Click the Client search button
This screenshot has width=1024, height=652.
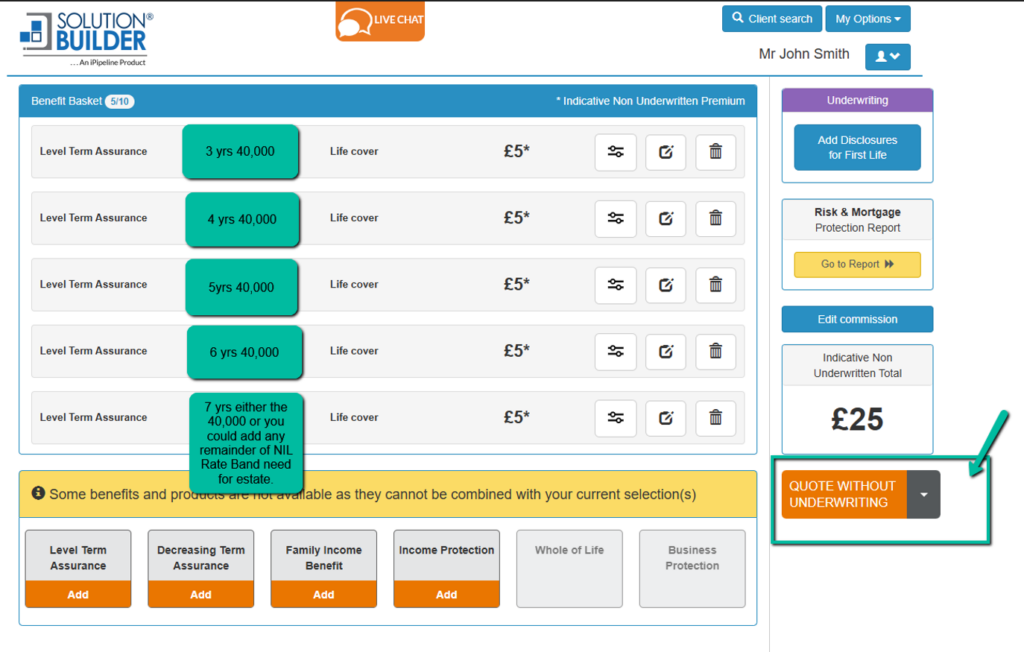pos(771,19)
